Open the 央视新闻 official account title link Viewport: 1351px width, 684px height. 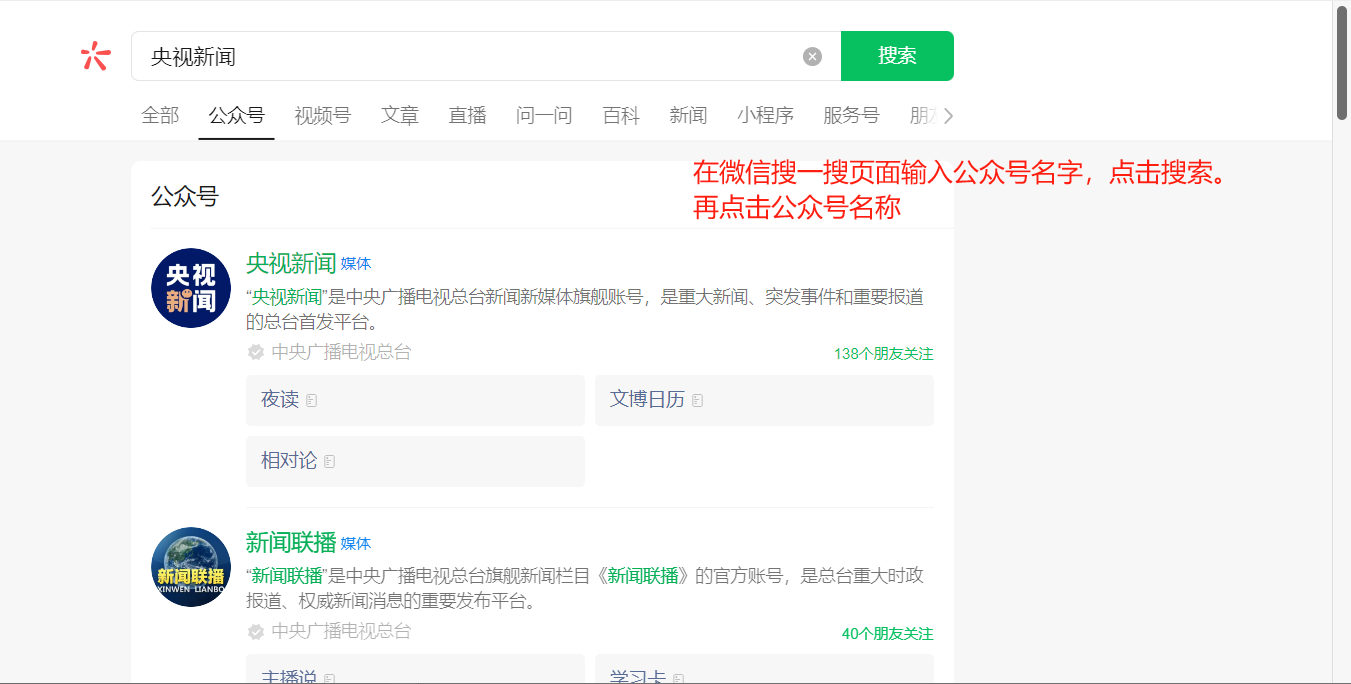click(x=291, y=264)
